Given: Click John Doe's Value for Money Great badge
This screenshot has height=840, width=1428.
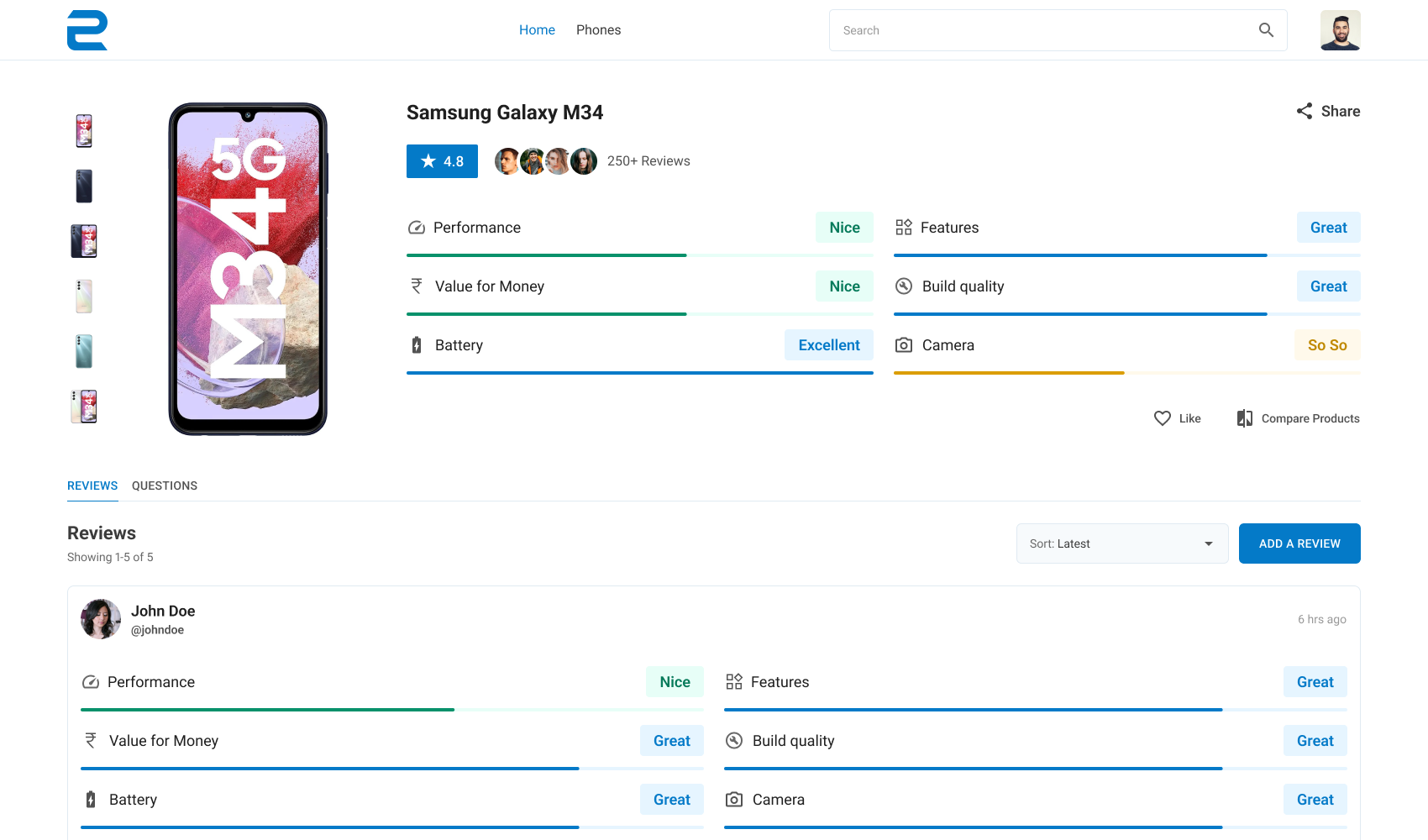Looking at the screenshot, I should click(x=672, y=741).
